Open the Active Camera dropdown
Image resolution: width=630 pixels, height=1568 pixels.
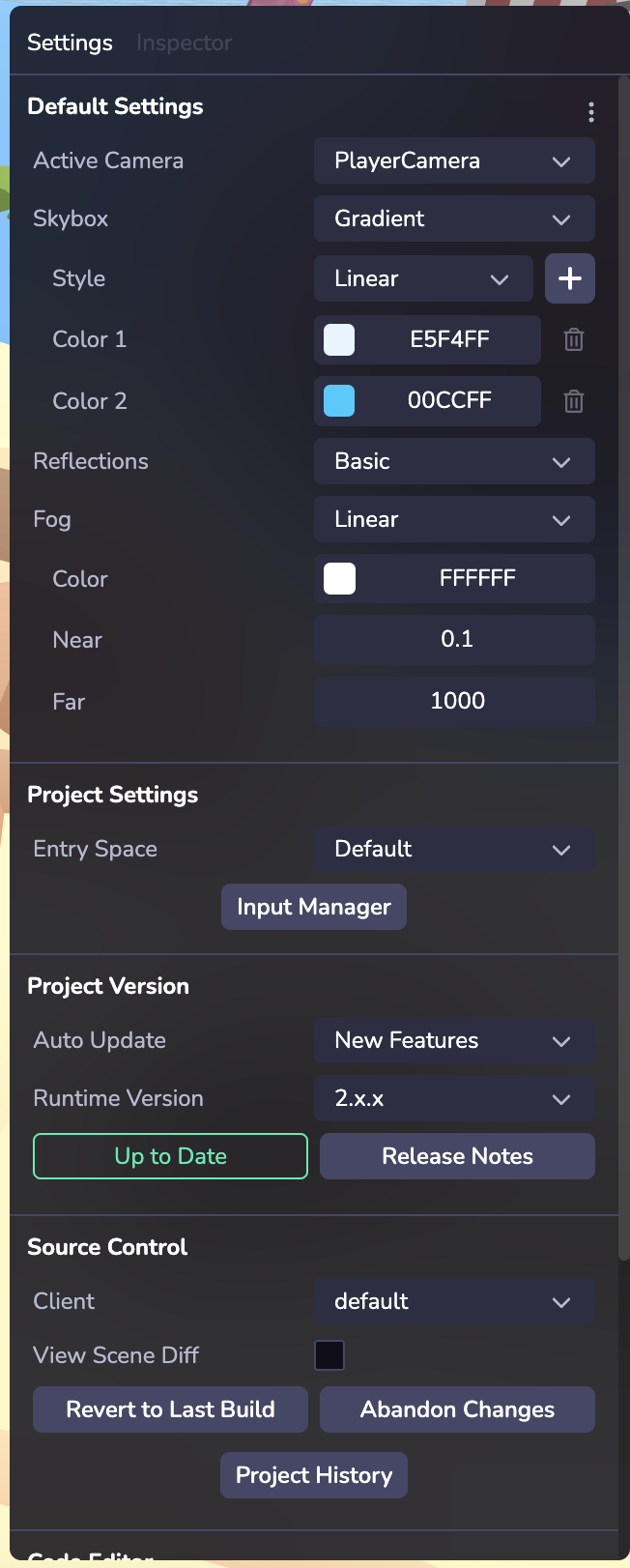454,160
